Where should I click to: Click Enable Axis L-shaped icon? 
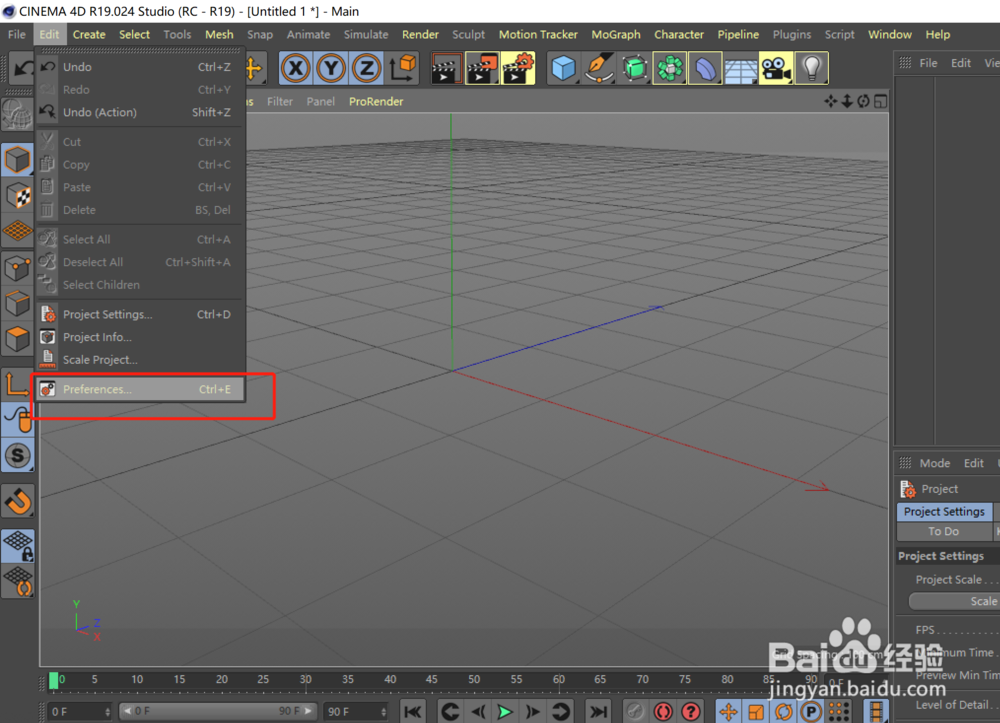[17, 384]
